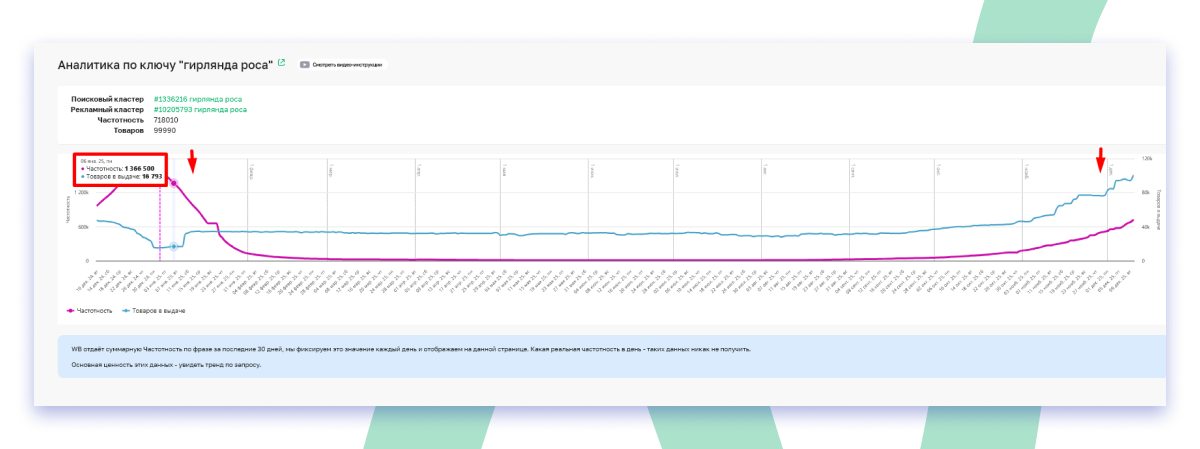Click the highlighted blue point on the Товаров line

click(173, 246)
